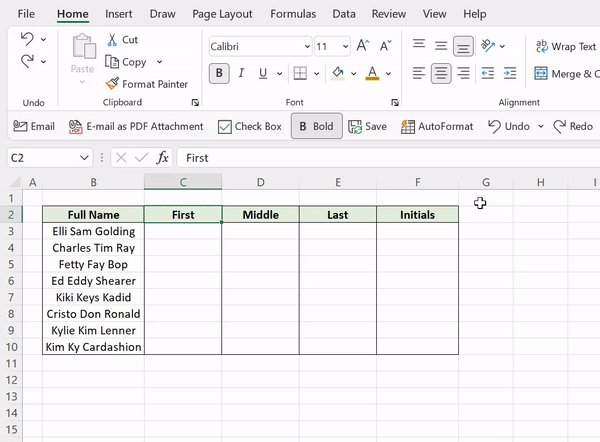
Task: Apply font color A icon
Action: pos(372,73)
